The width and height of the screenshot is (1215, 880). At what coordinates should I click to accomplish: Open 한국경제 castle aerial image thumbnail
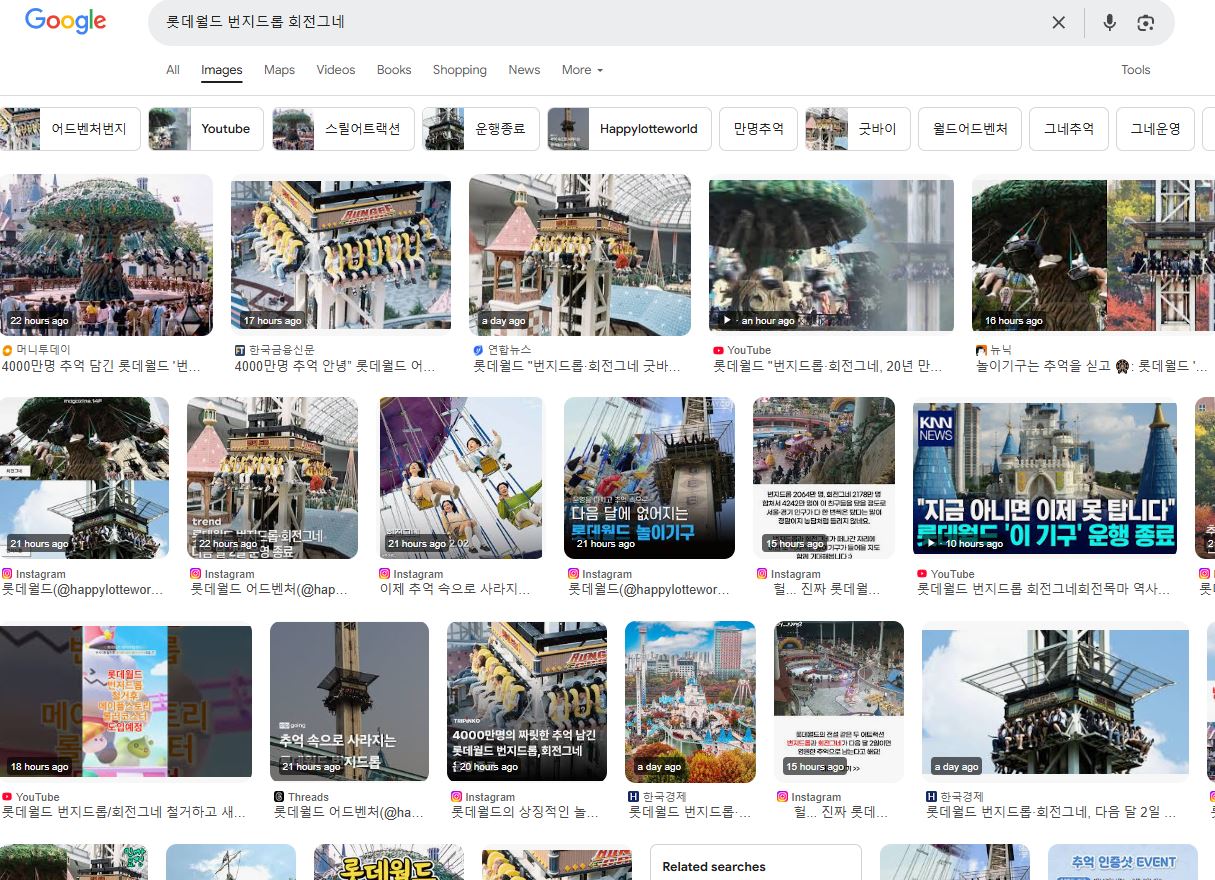point(690,701)
